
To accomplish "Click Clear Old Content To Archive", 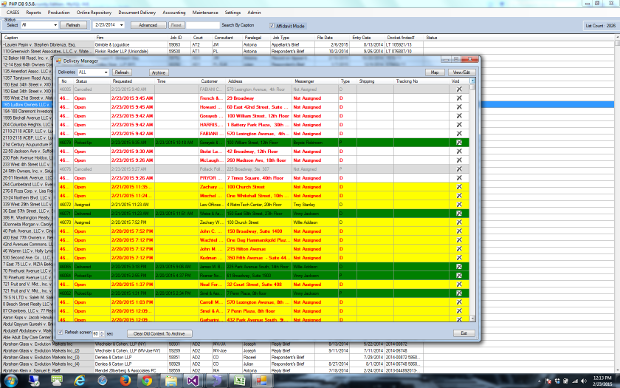I will click(x=159, y=333).
